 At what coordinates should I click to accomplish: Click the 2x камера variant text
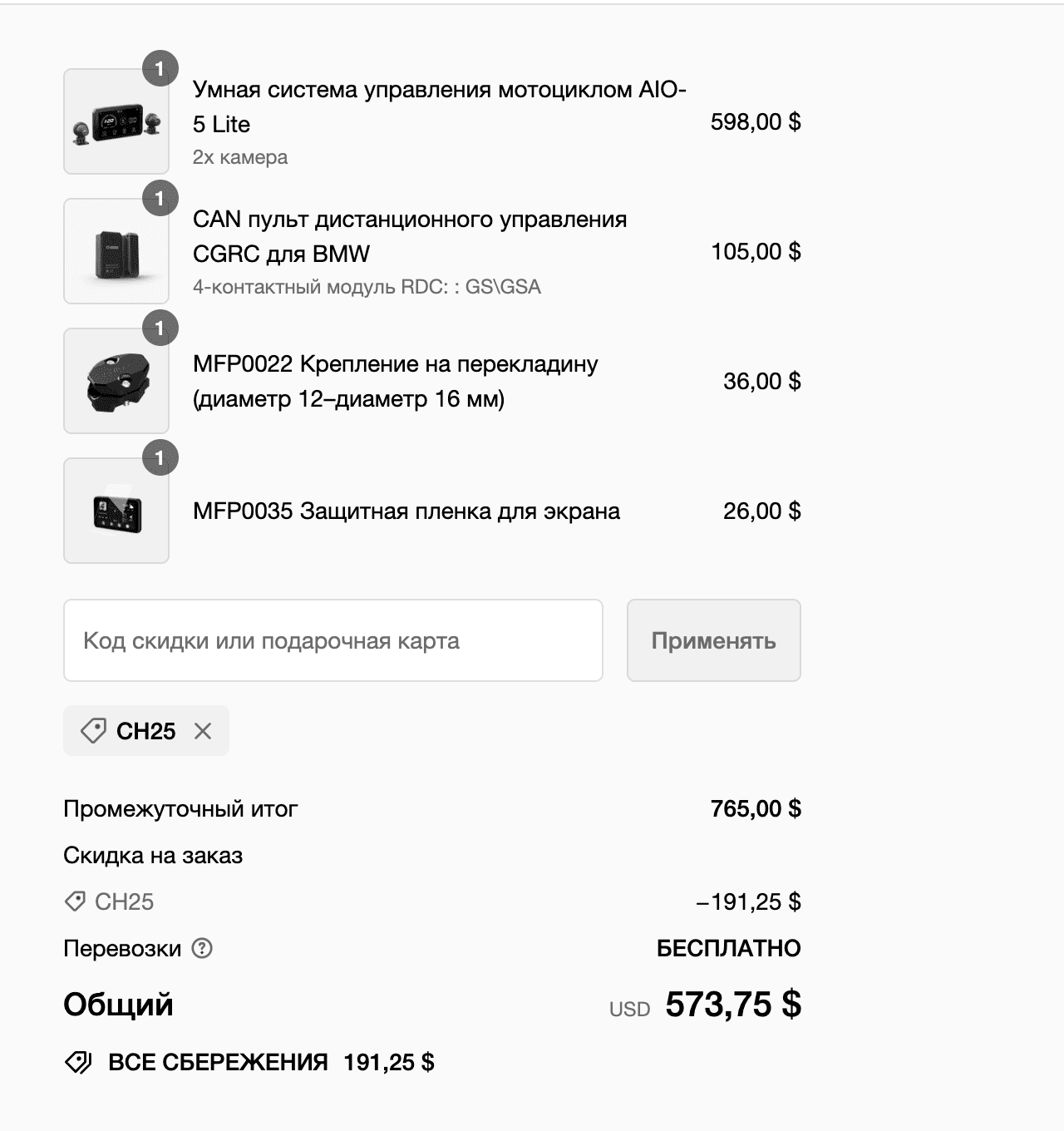coord(240,157)
